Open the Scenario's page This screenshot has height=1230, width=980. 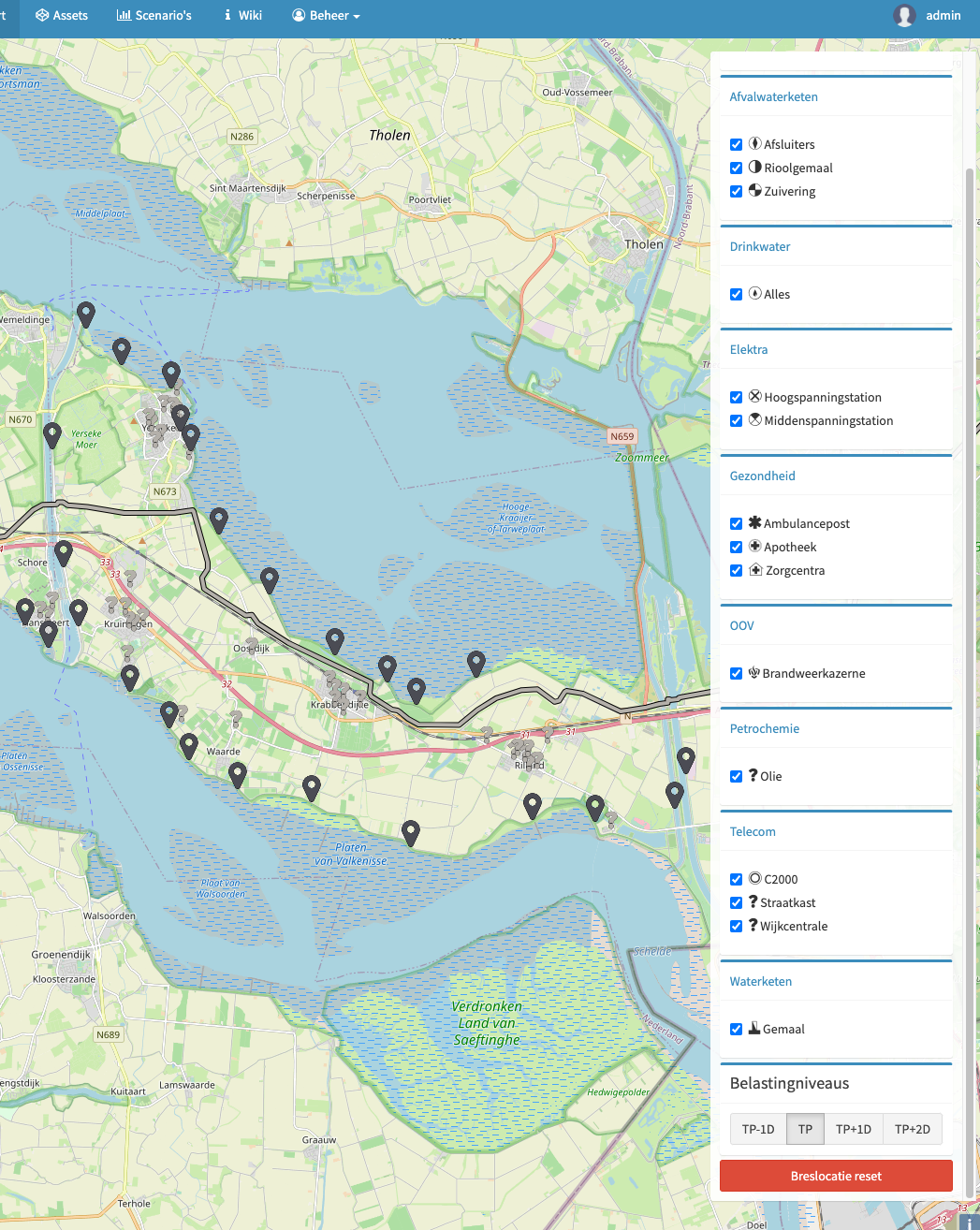154,15
